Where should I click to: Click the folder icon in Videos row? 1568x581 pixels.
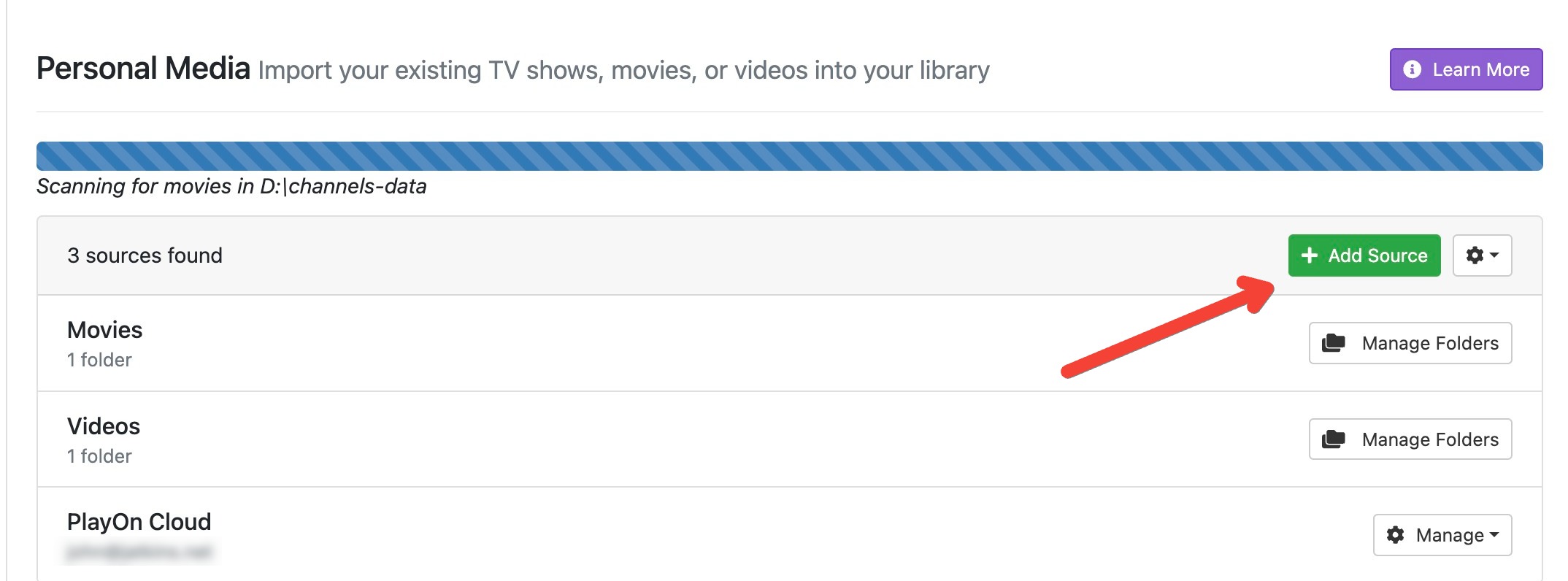pos(1334,439)
